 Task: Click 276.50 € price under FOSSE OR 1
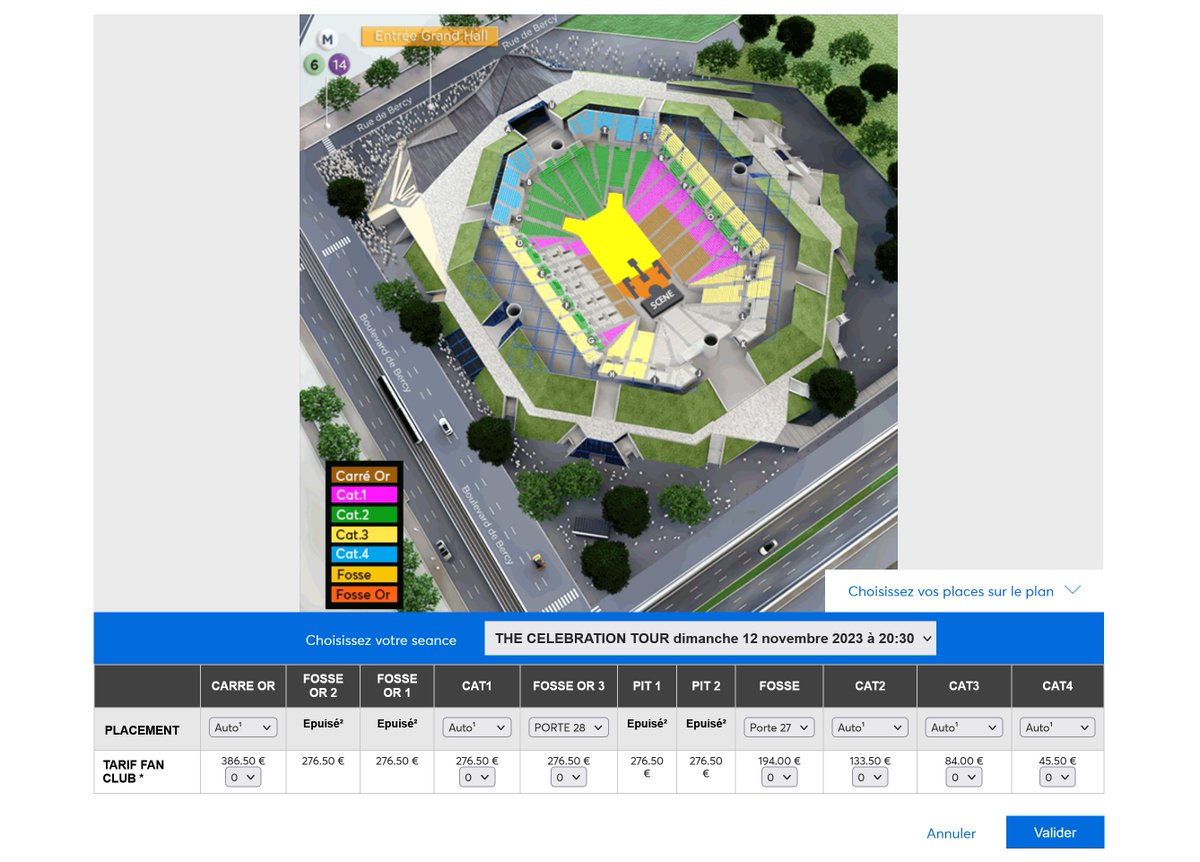click(x=397, y=761)
